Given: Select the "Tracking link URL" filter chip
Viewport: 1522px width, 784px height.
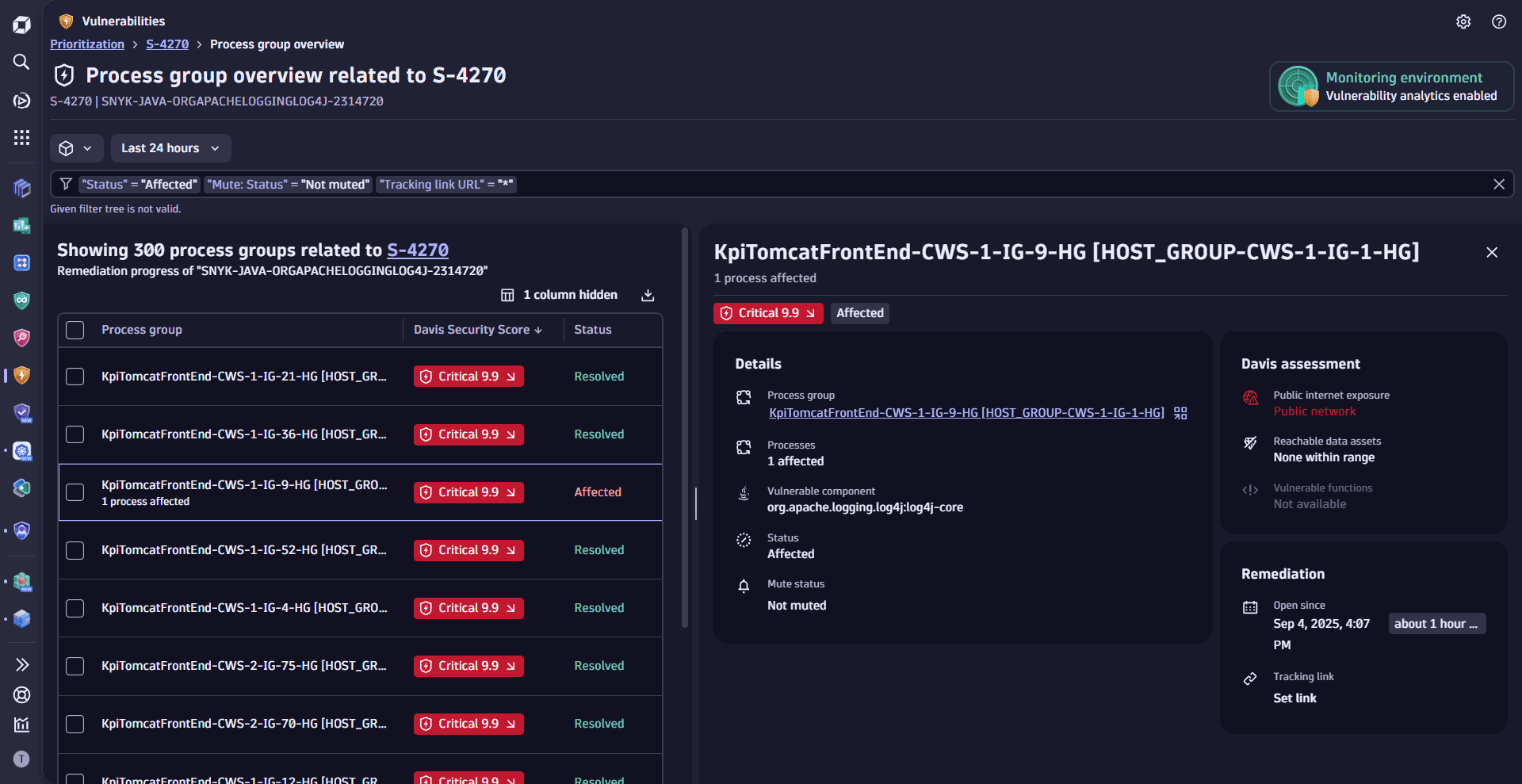Looking at the screenshot, I should pyautogui.click(x=446, y=185).
